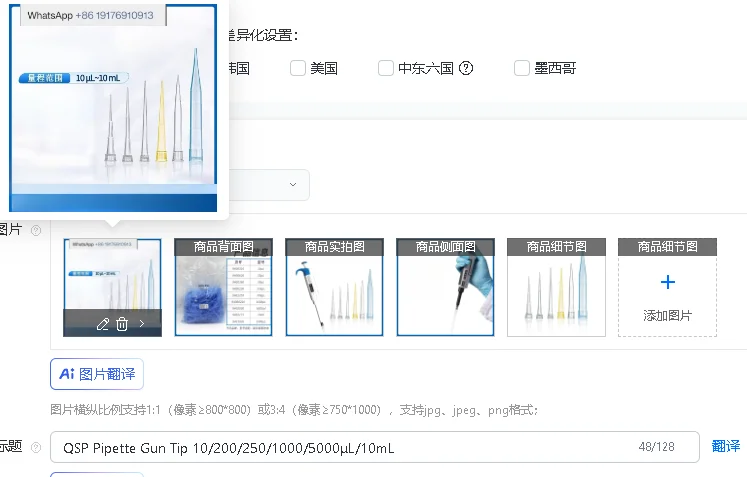Click the pencil edit icon on first thumbnail
The width and height of the screenshot is (747, 477).
[x=102, y=325]
